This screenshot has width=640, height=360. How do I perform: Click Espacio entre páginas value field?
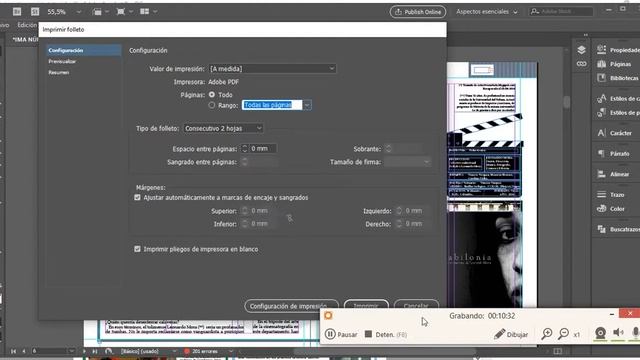(x=263, y=149)
